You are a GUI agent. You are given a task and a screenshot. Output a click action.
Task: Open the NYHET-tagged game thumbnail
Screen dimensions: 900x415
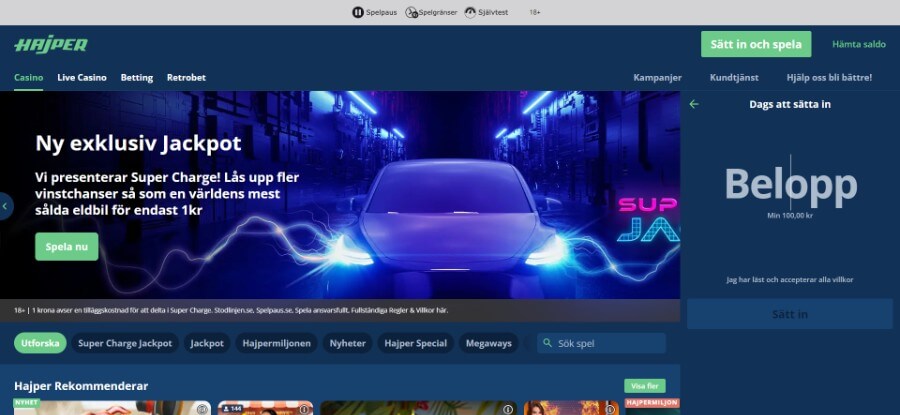click(x=112, y=407)
